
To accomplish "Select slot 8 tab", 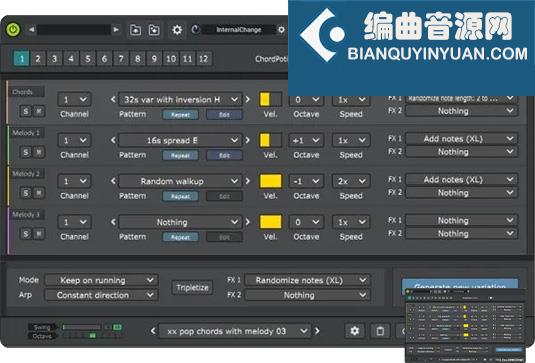I will tap(138, 59).
